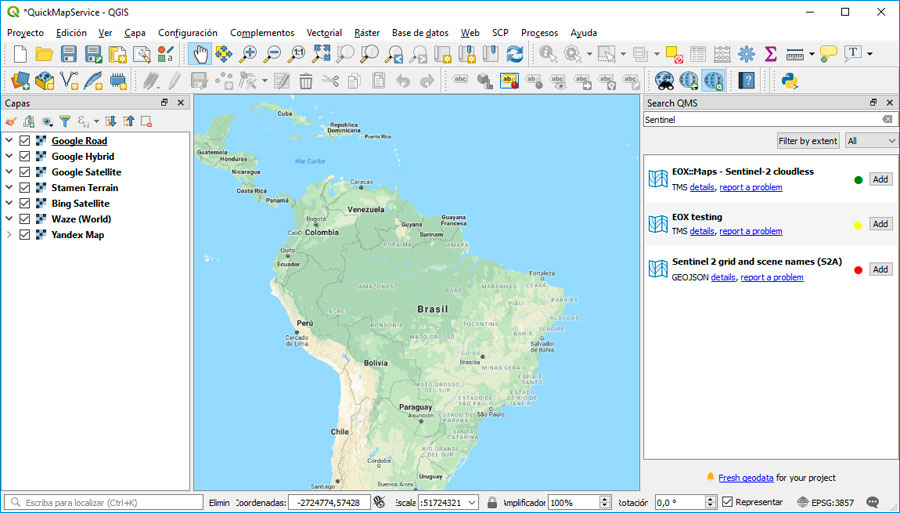Open the attribute table icon

(x=697, y=55)
